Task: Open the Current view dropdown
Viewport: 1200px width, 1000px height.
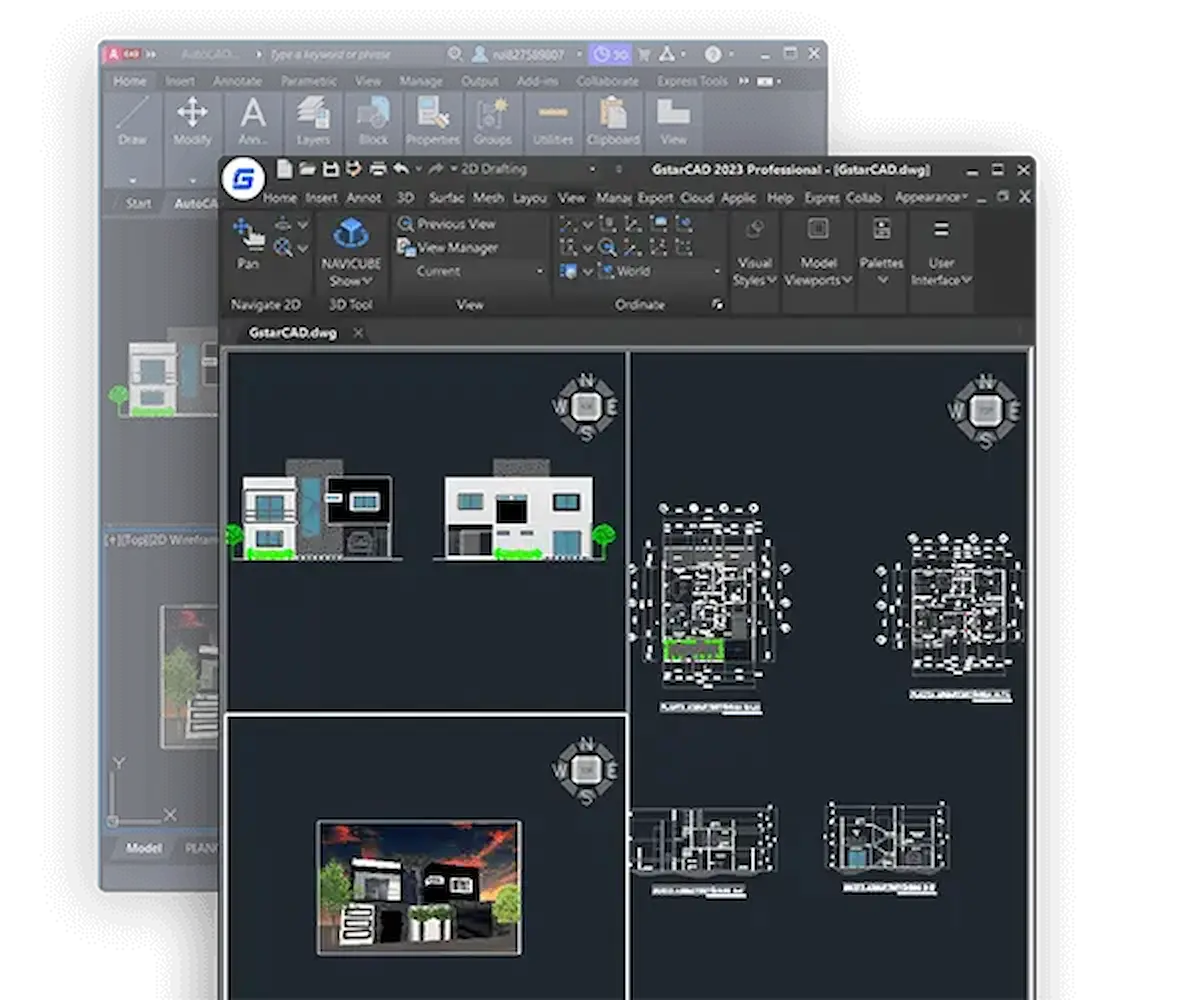Action: click(540, 270)
